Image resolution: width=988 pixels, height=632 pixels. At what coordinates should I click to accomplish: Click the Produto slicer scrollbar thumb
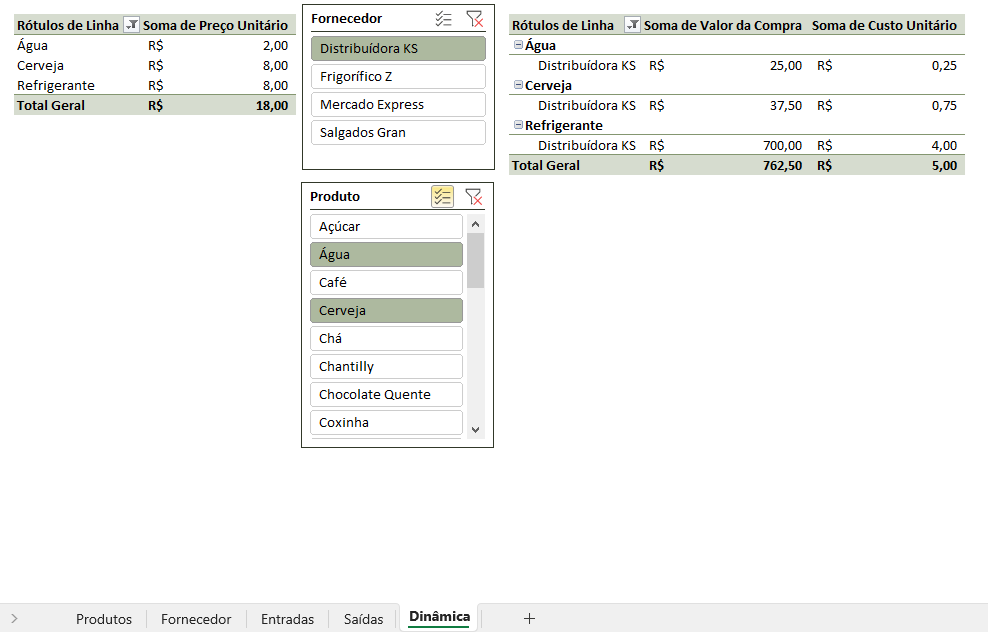pos(476,260)
